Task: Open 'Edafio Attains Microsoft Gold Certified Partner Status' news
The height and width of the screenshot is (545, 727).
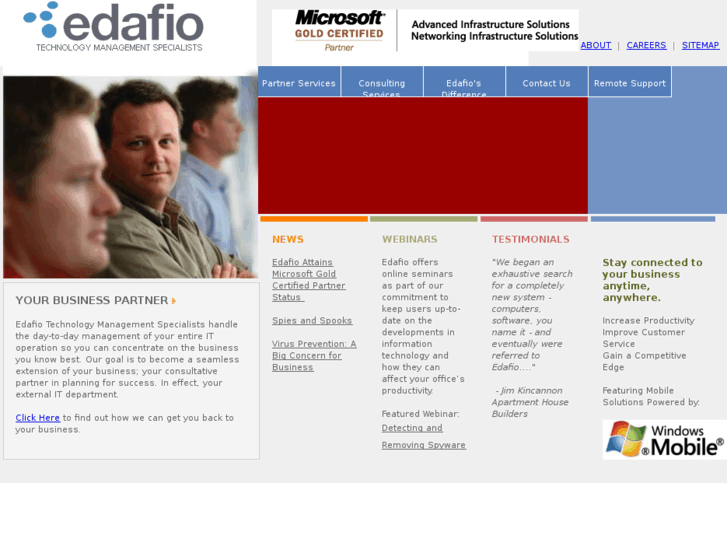Action: (x=308, y=280)
